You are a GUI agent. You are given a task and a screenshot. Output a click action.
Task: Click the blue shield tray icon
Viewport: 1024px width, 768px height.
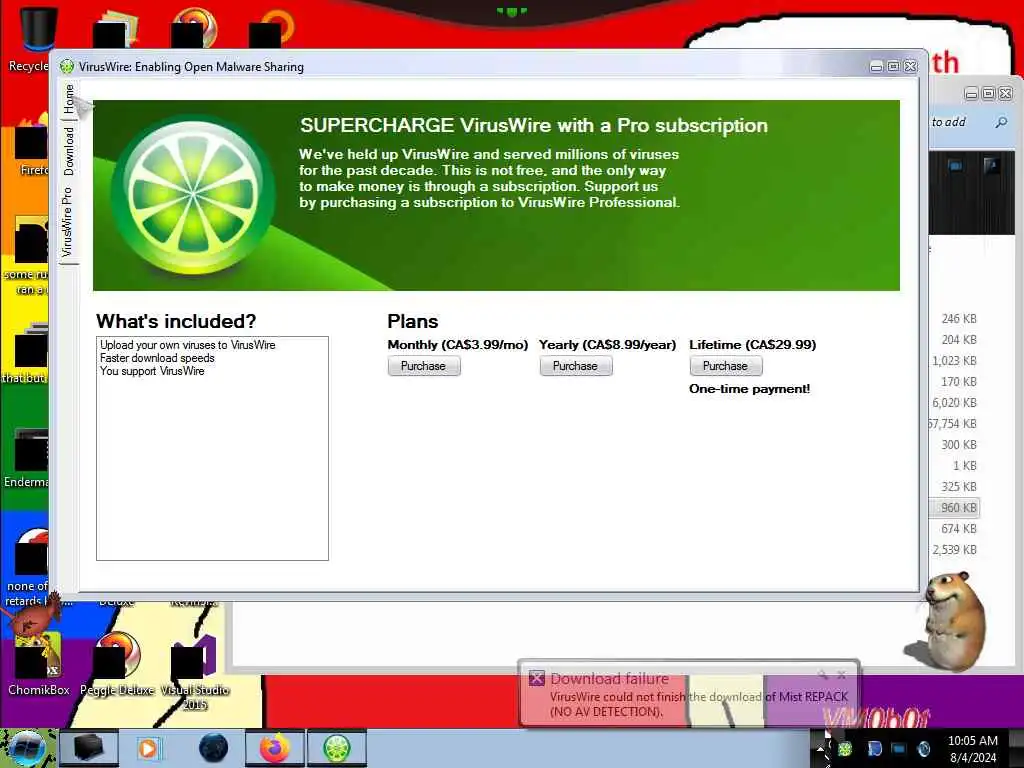click(x=874, y=749)
